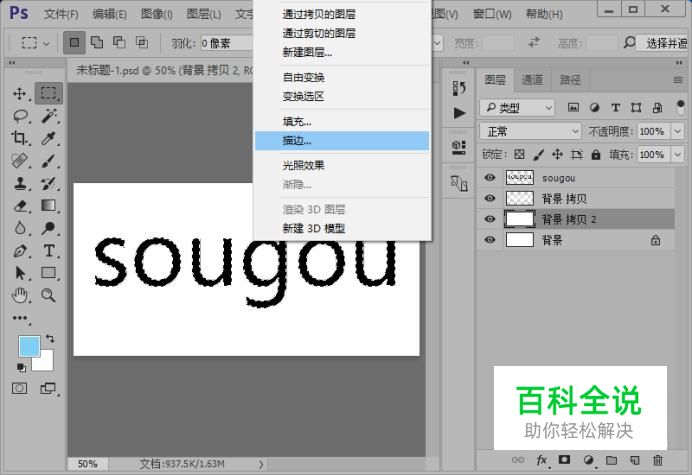
Task: Select the Blur tool
Action: pyautogui.click(x=20, y=228)
